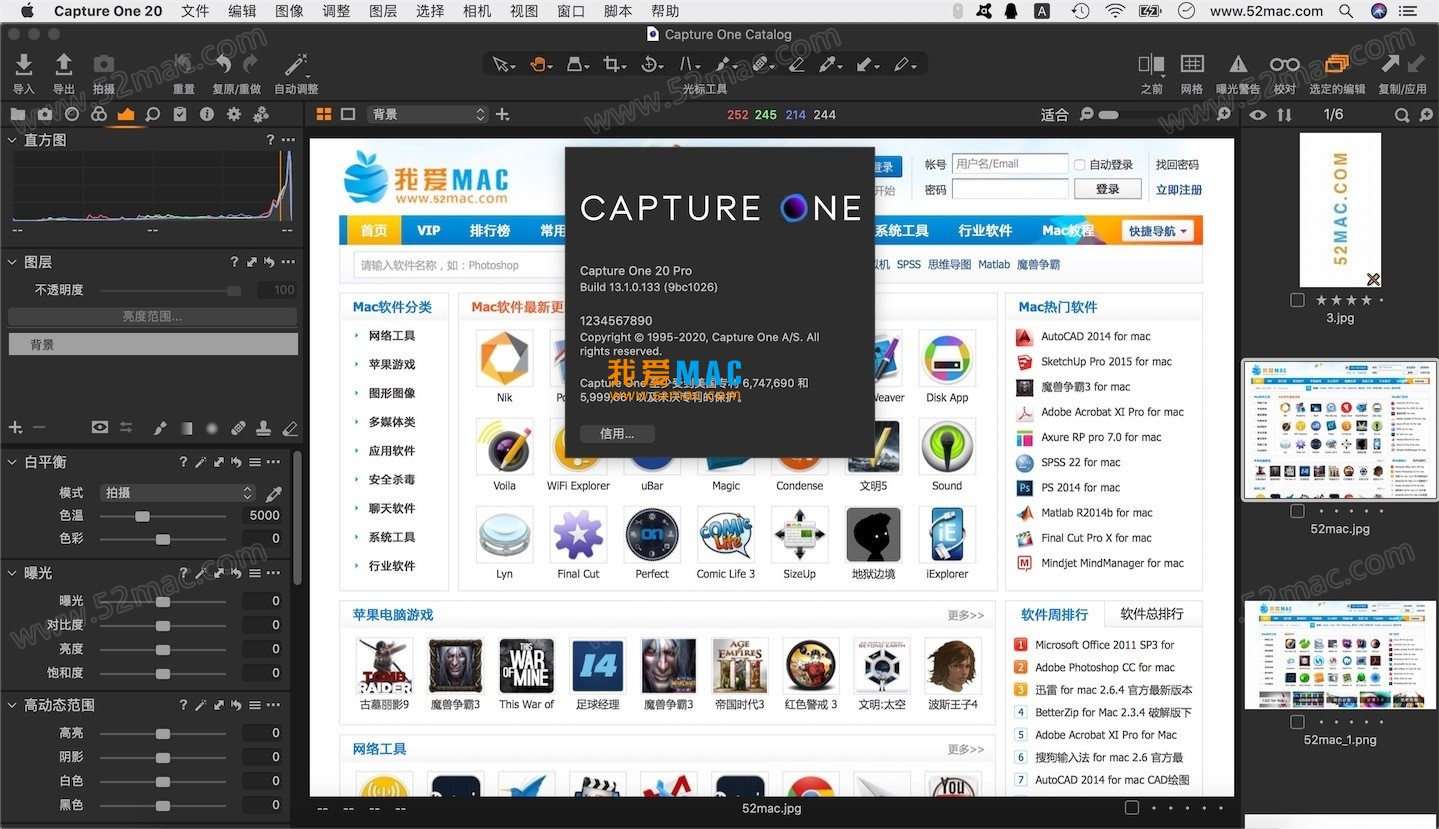Select the Crop cursor tool
Image resolution: width=1439 pixels, height=829 pixels.
tap(612, 64)
